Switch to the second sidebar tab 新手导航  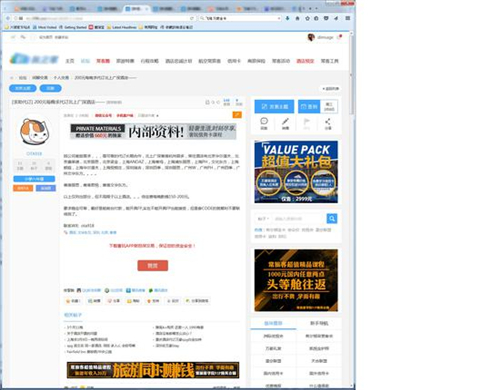319,323
